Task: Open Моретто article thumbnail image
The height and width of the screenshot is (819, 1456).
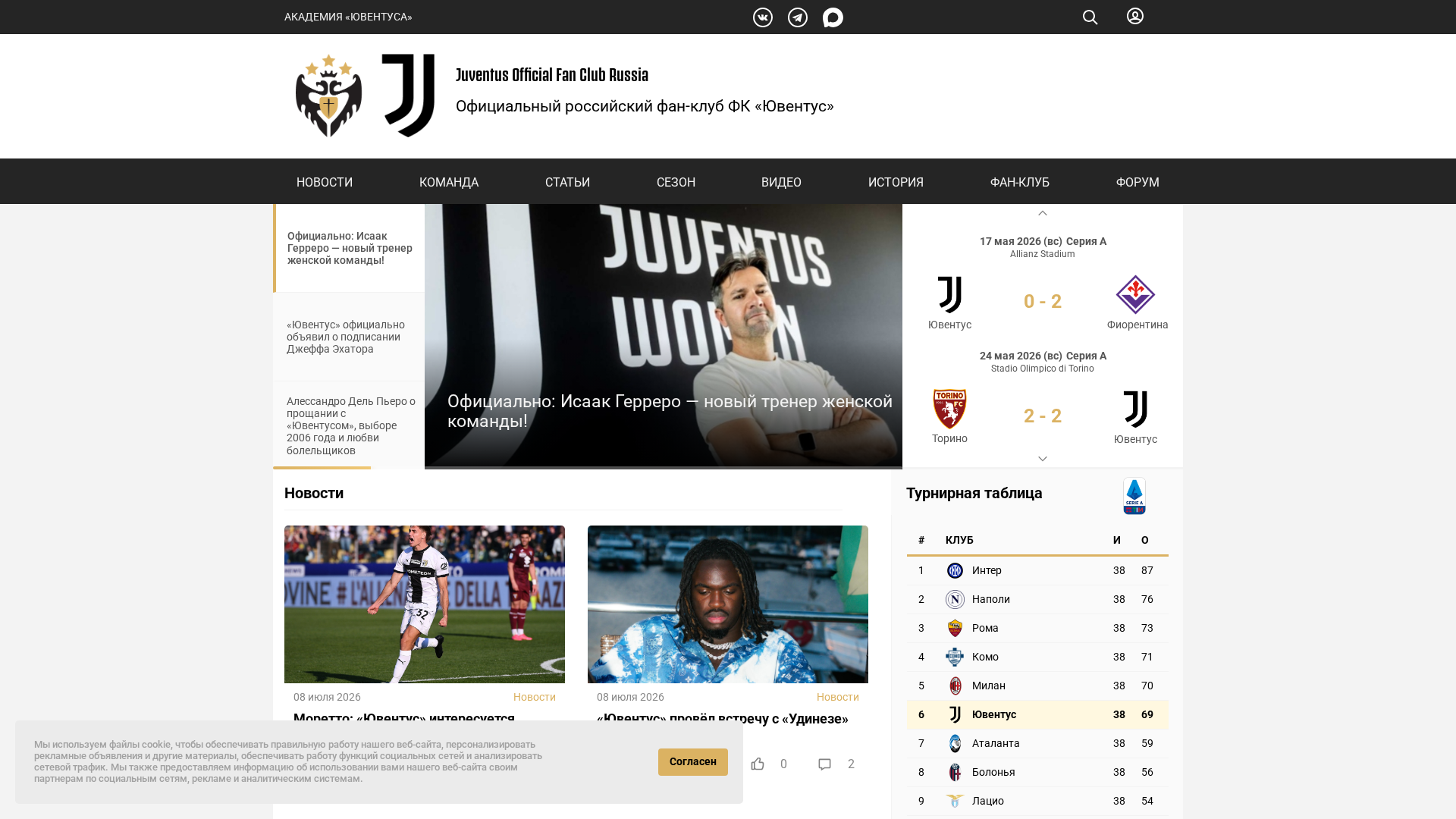Action: 425,604
